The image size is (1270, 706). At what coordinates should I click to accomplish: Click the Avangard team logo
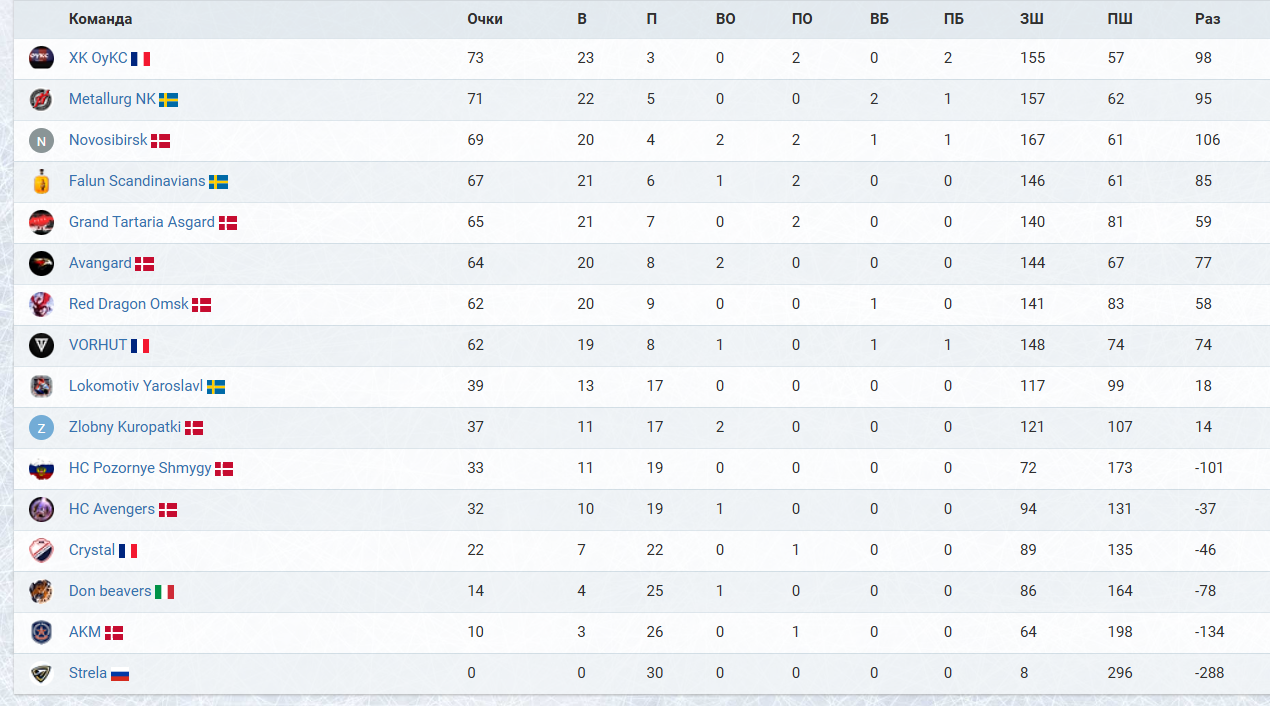click(x=41, y=263)
